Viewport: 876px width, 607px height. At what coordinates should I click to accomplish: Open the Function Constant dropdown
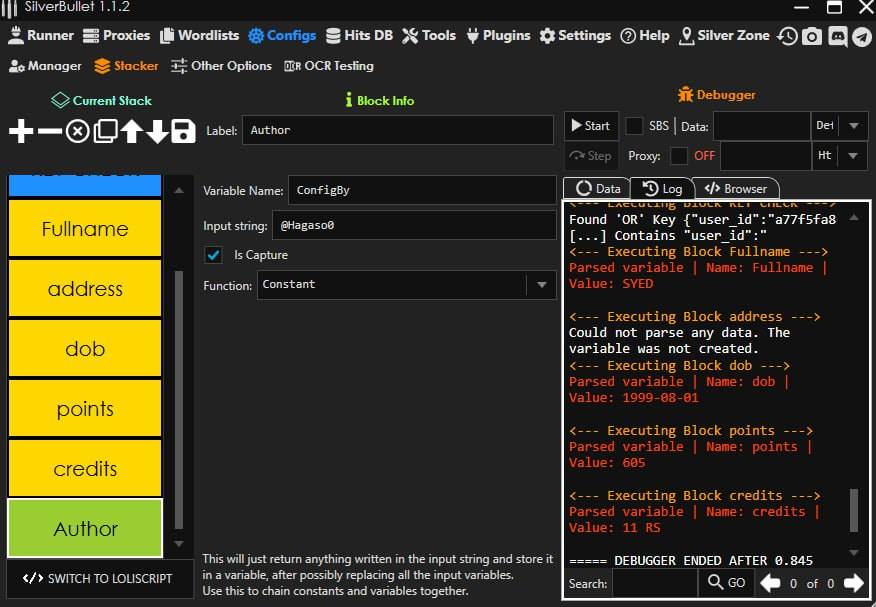point(541,285)
